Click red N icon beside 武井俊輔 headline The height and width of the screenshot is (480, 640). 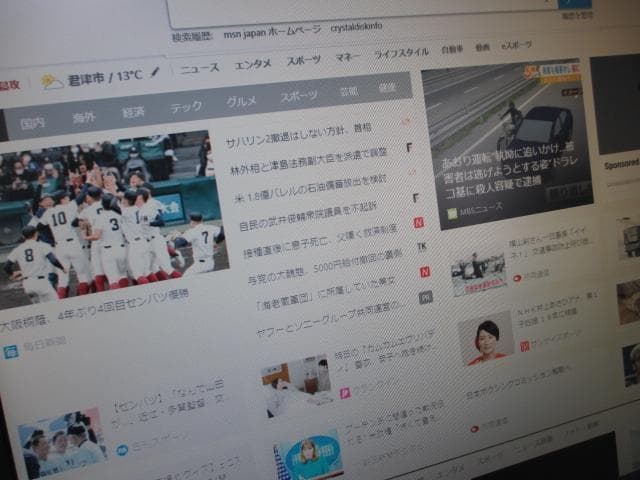[x=419, y=222]
